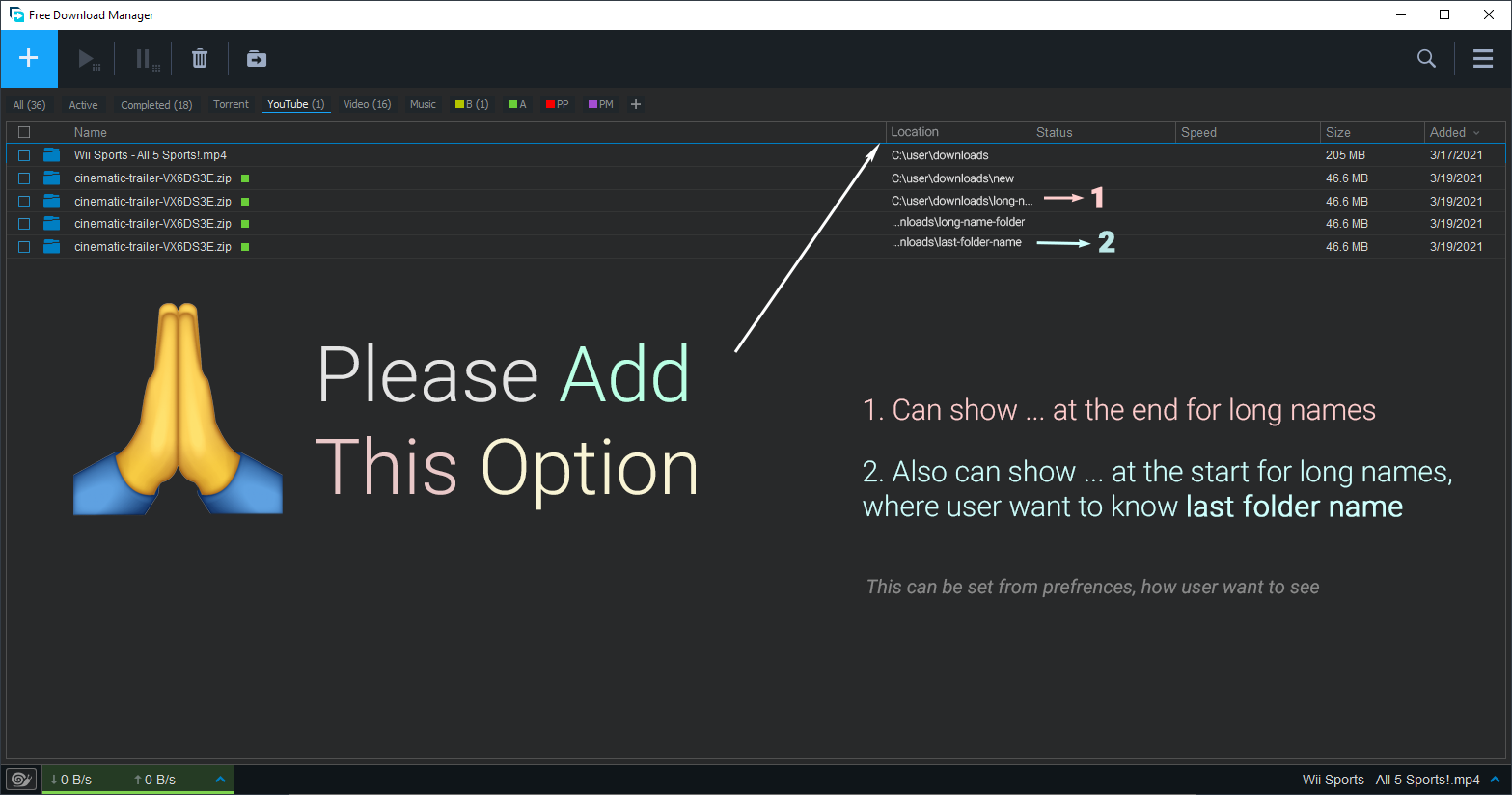Check the checkbox for downloads\new row

[24, 178]
